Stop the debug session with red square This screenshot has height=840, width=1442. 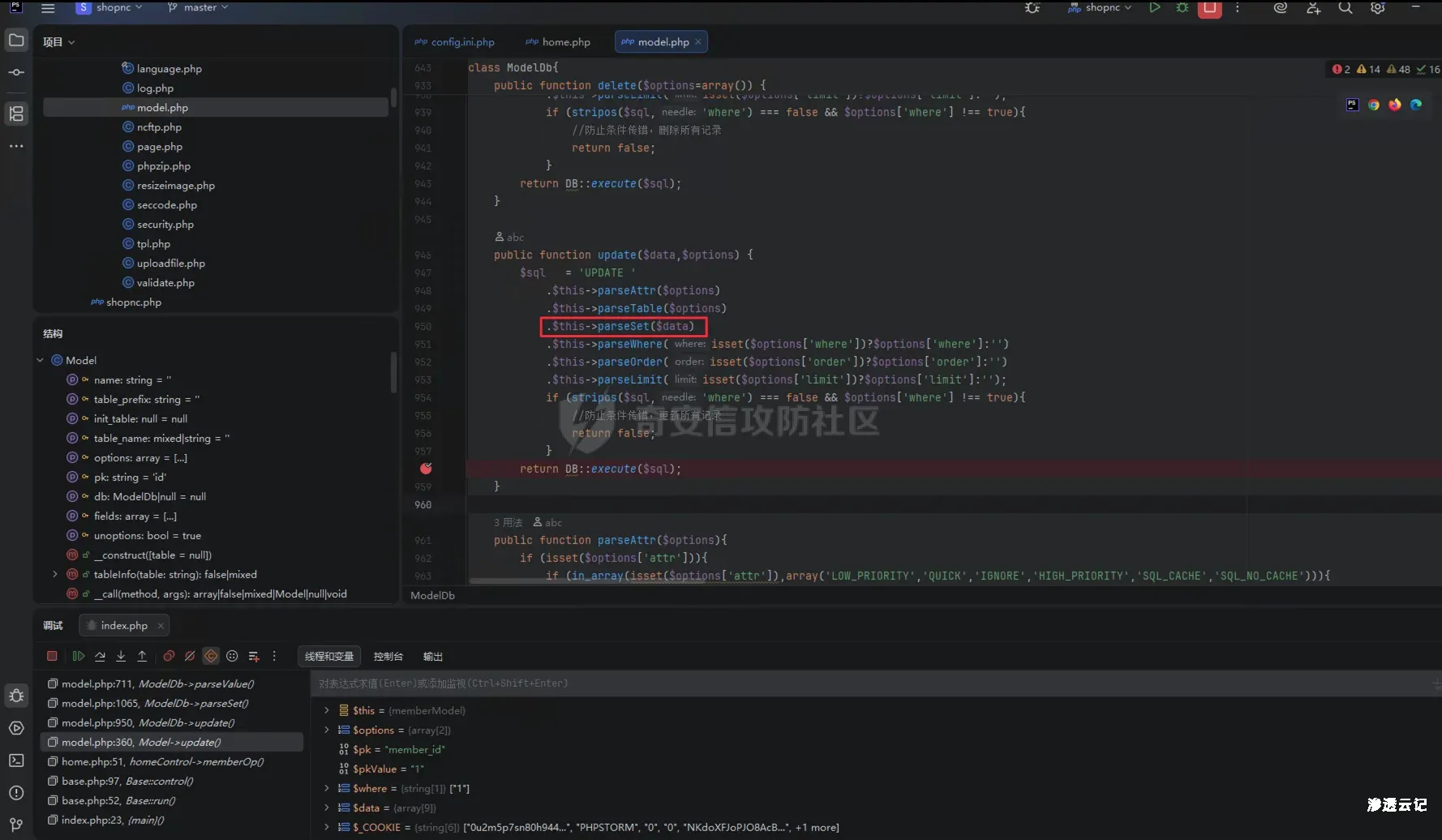pos(52,656)
